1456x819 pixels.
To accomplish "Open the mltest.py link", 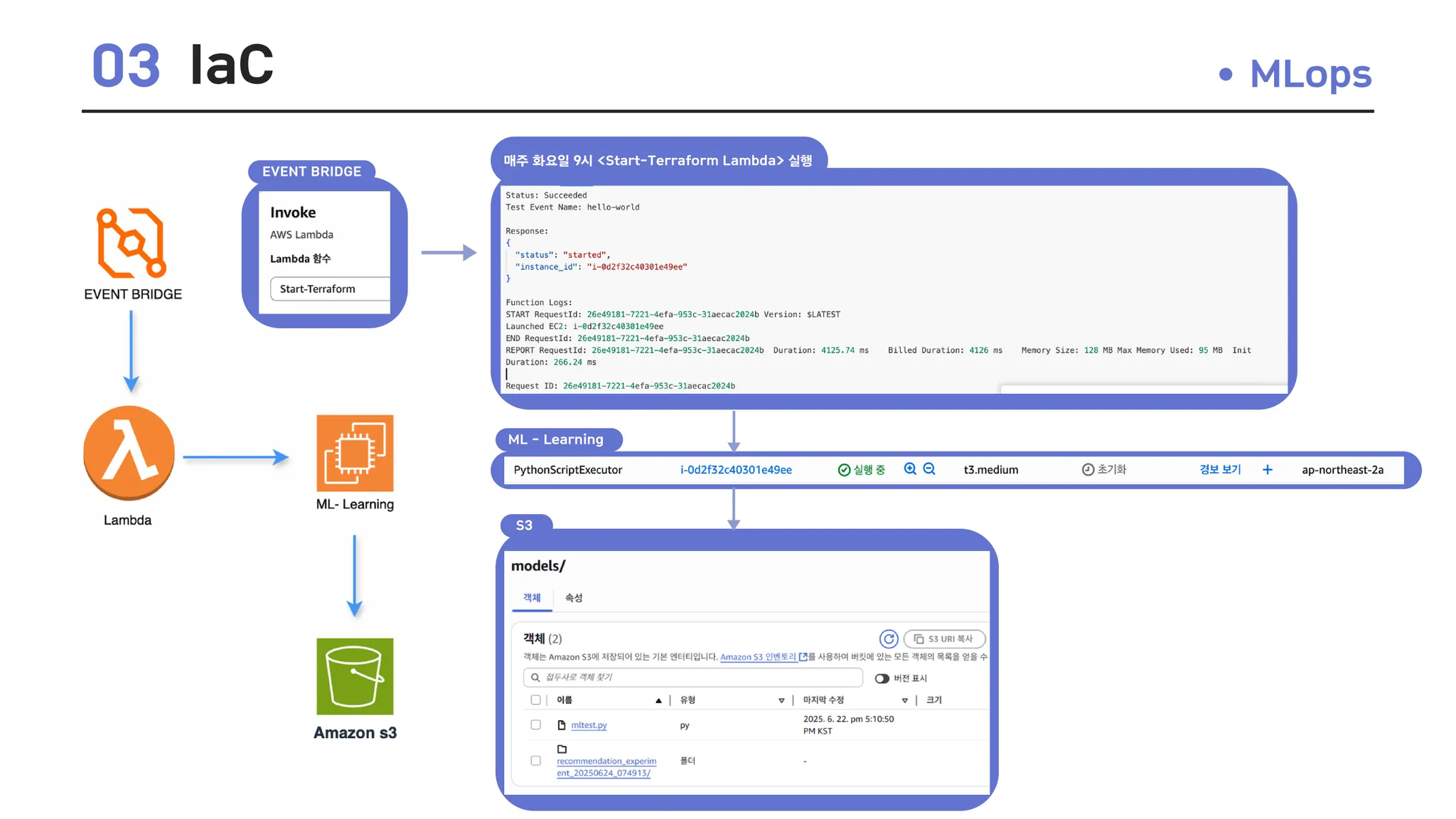I will [x=589, y=725].
